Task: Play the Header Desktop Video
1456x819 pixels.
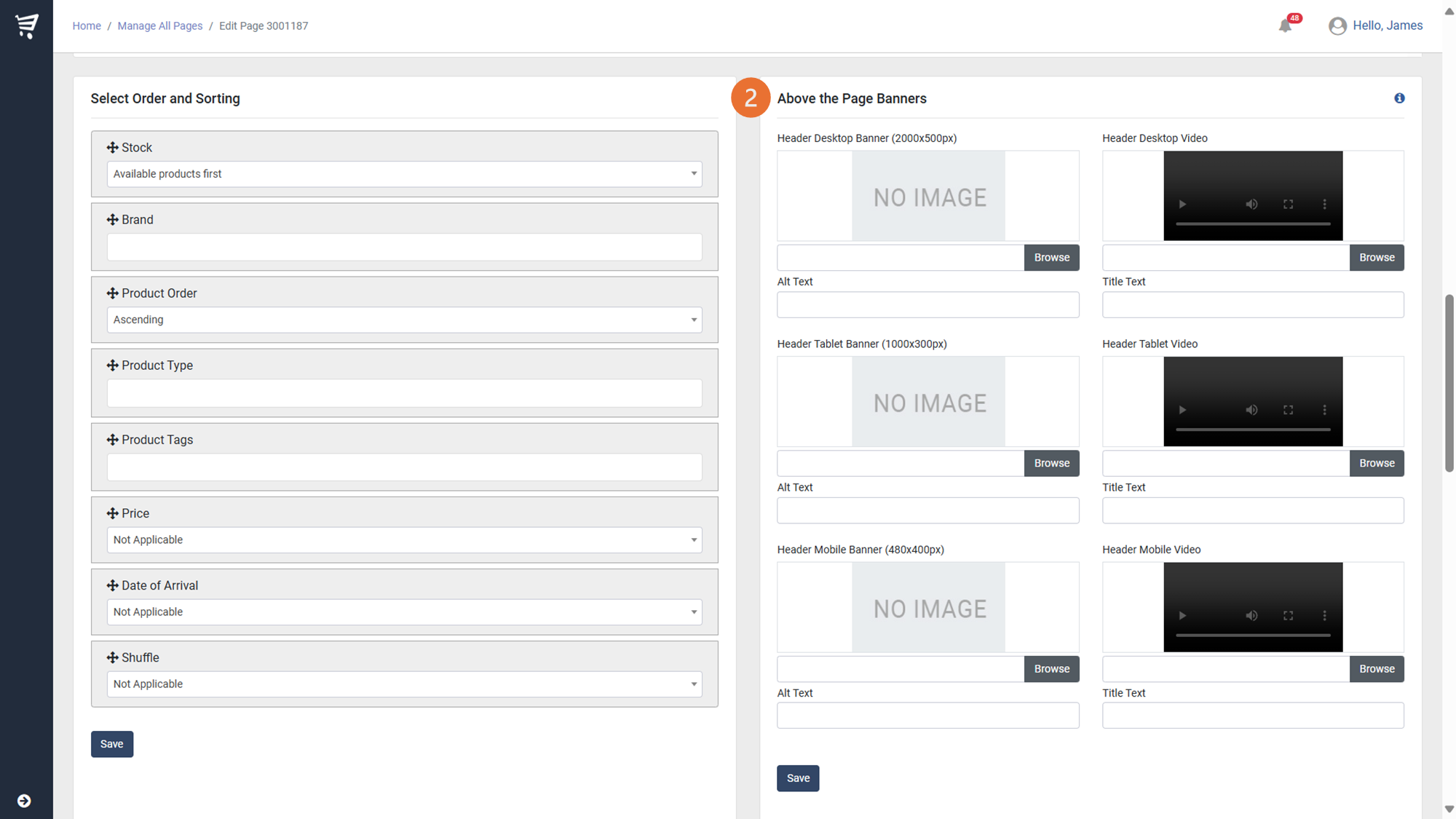Action: click(x=1182, y=205)
